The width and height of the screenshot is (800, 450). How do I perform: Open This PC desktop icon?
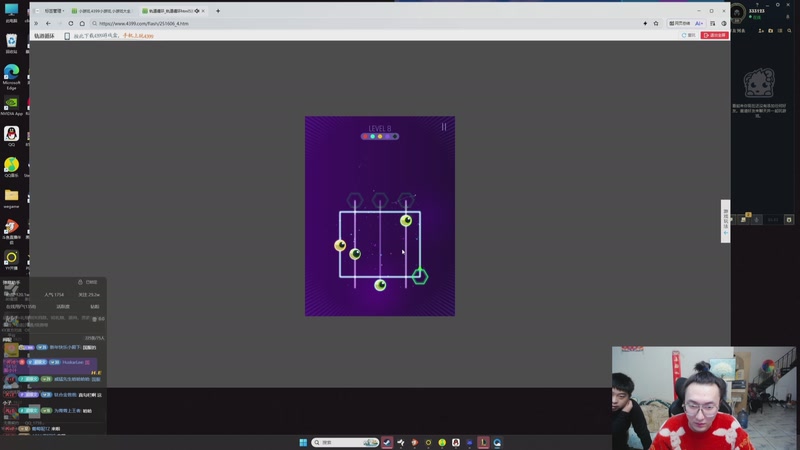click(x=11, y=12)
